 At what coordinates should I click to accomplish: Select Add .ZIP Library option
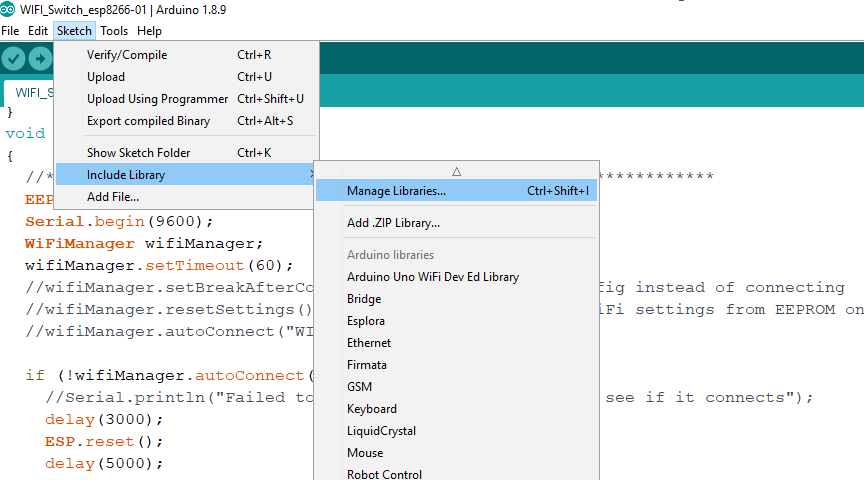pyautogui.click(x=393, y=223)
